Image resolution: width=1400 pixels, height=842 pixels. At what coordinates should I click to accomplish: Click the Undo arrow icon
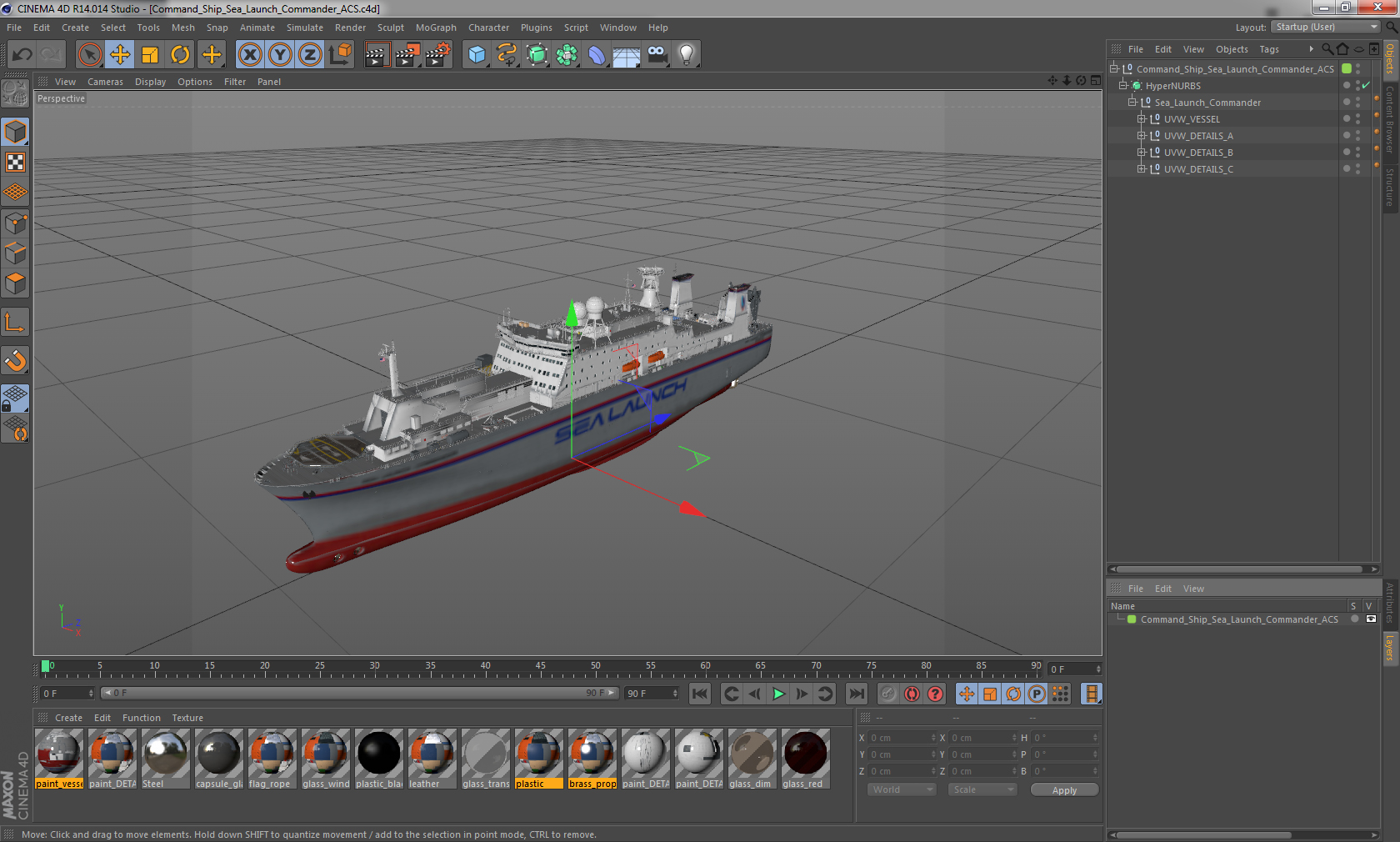(x=22, y=55)
